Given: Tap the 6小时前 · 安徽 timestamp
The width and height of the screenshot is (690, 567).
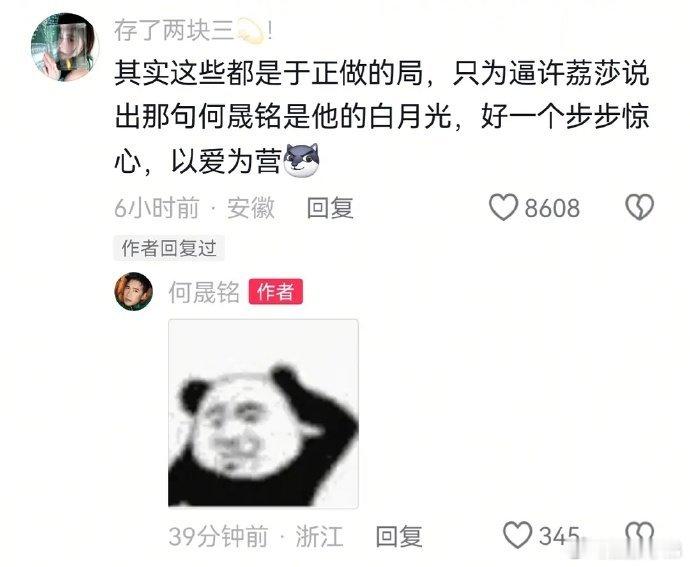Looking at the screenshot, I should click(195, 208).
